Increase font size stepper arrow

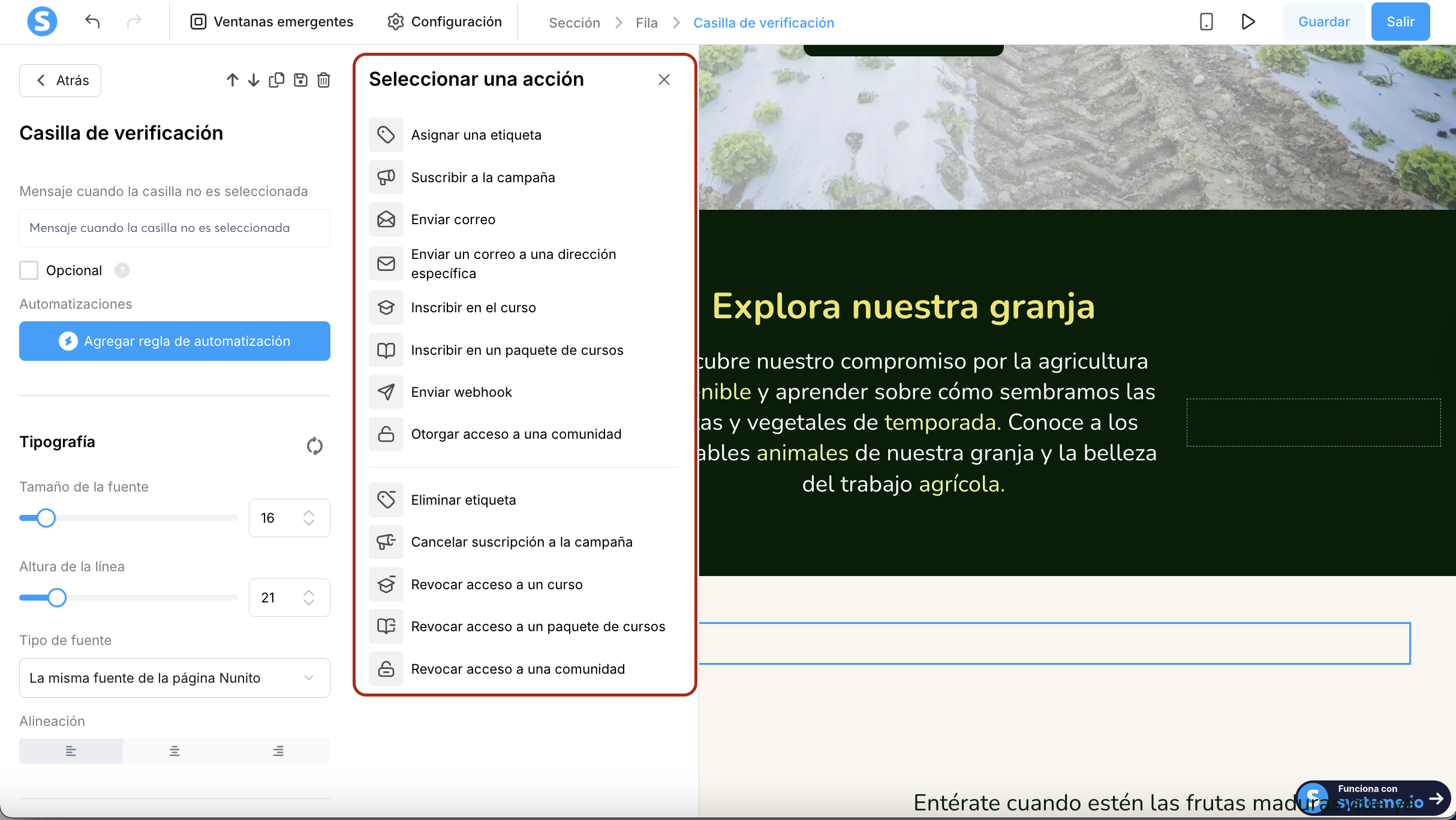click(x=309, y=513)
